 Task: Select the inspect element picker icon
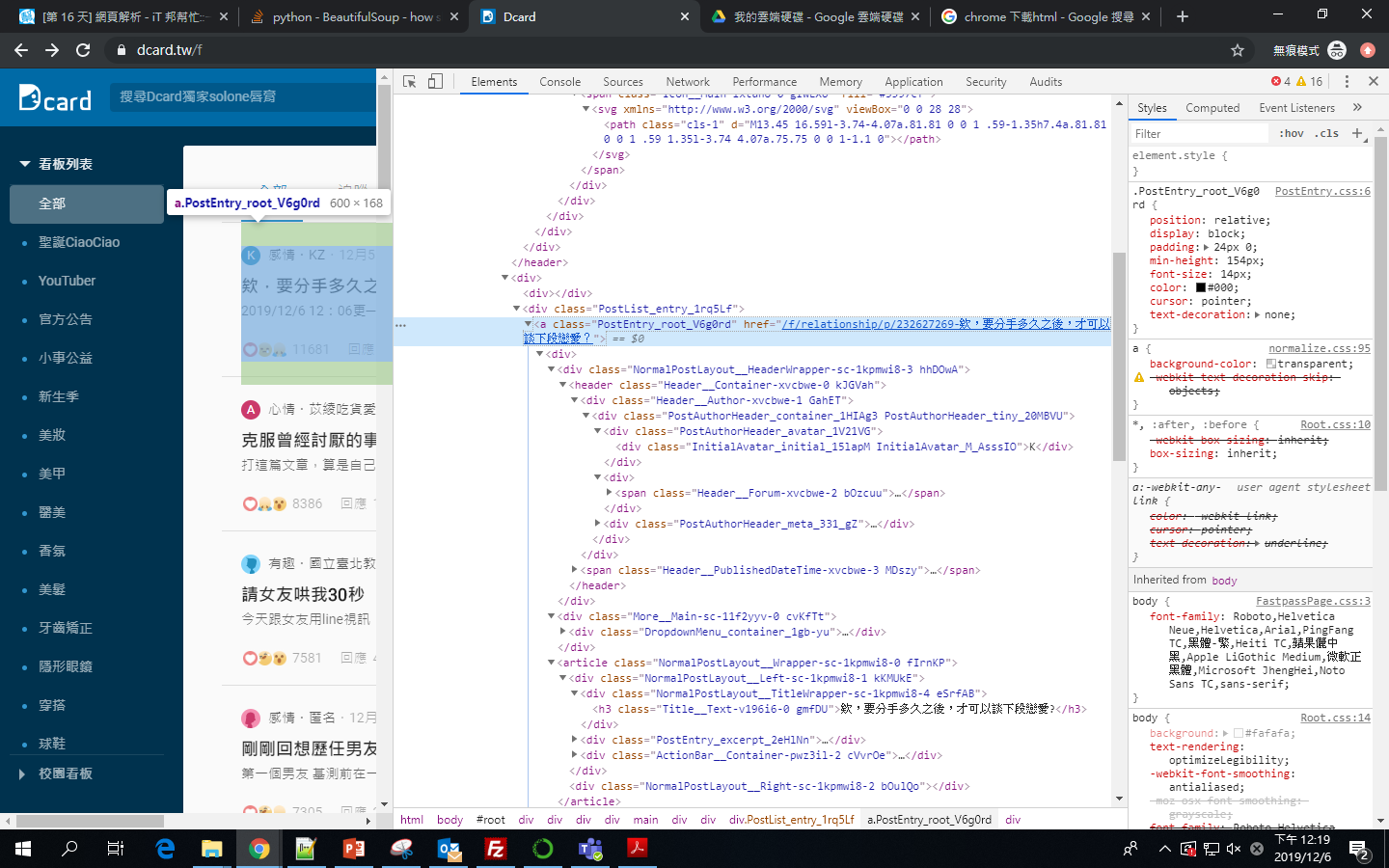pos(409,82)
